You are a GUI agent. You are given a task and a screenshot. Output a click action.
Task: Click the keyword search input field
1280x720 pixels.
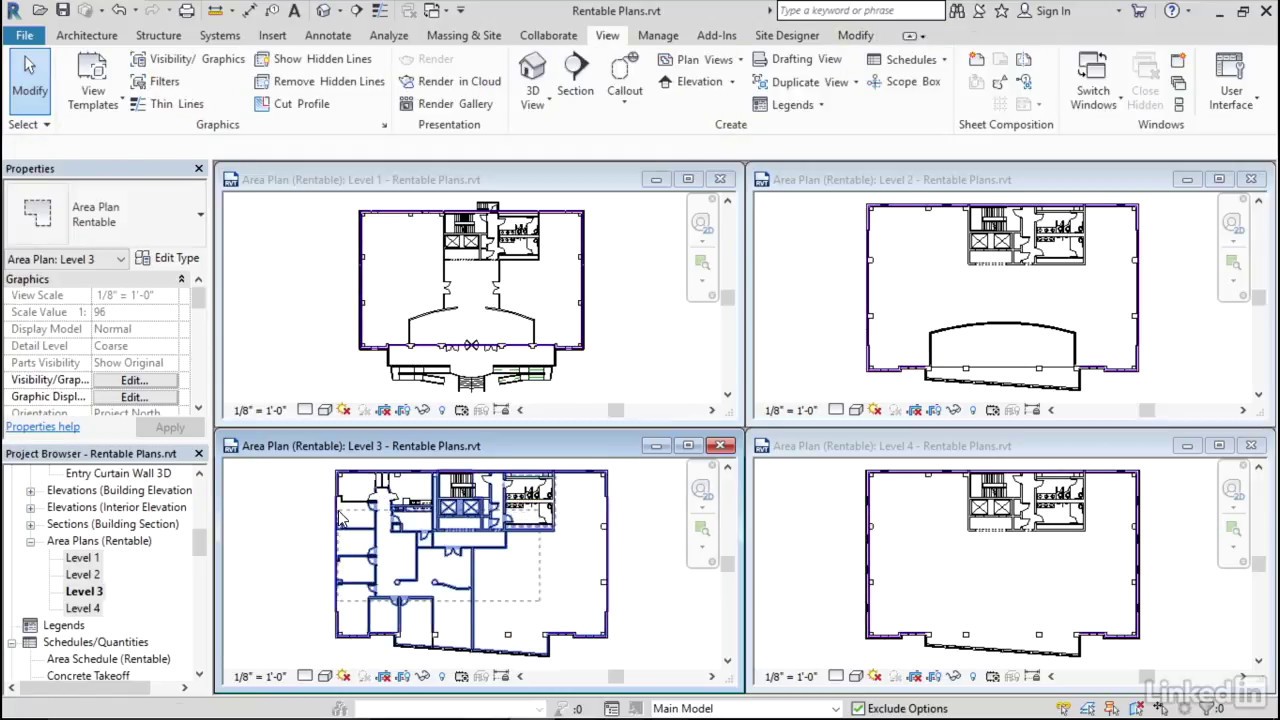861,11
